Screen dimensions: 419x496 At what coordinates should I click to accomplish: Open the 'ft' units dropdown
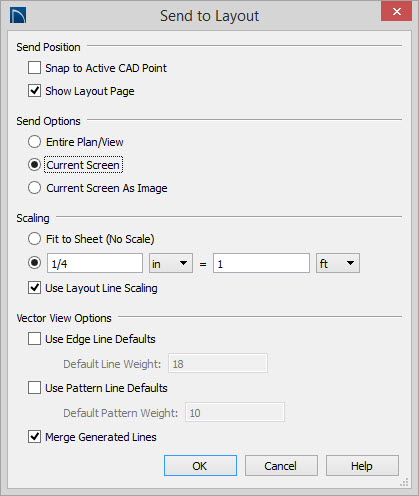338,263
